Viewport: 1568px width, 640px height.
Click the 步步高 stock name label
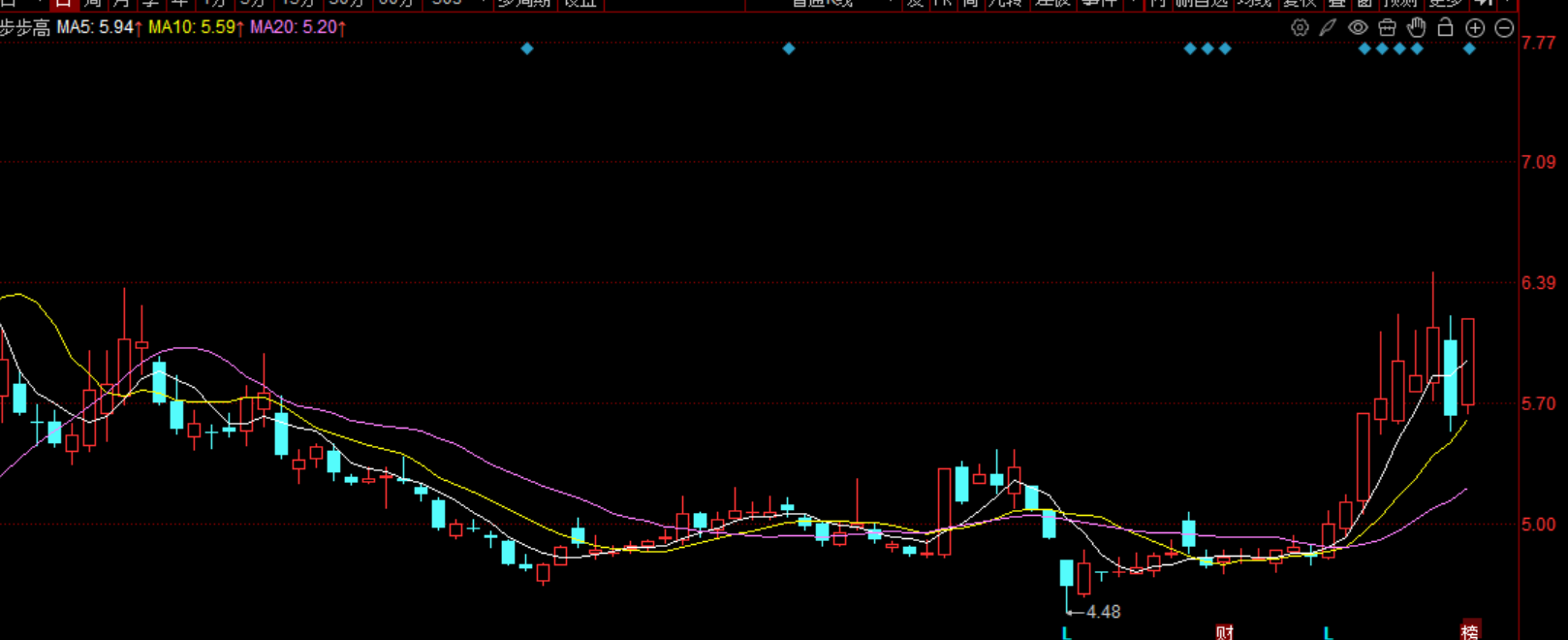pyautogui.click(x=24, y=28)
